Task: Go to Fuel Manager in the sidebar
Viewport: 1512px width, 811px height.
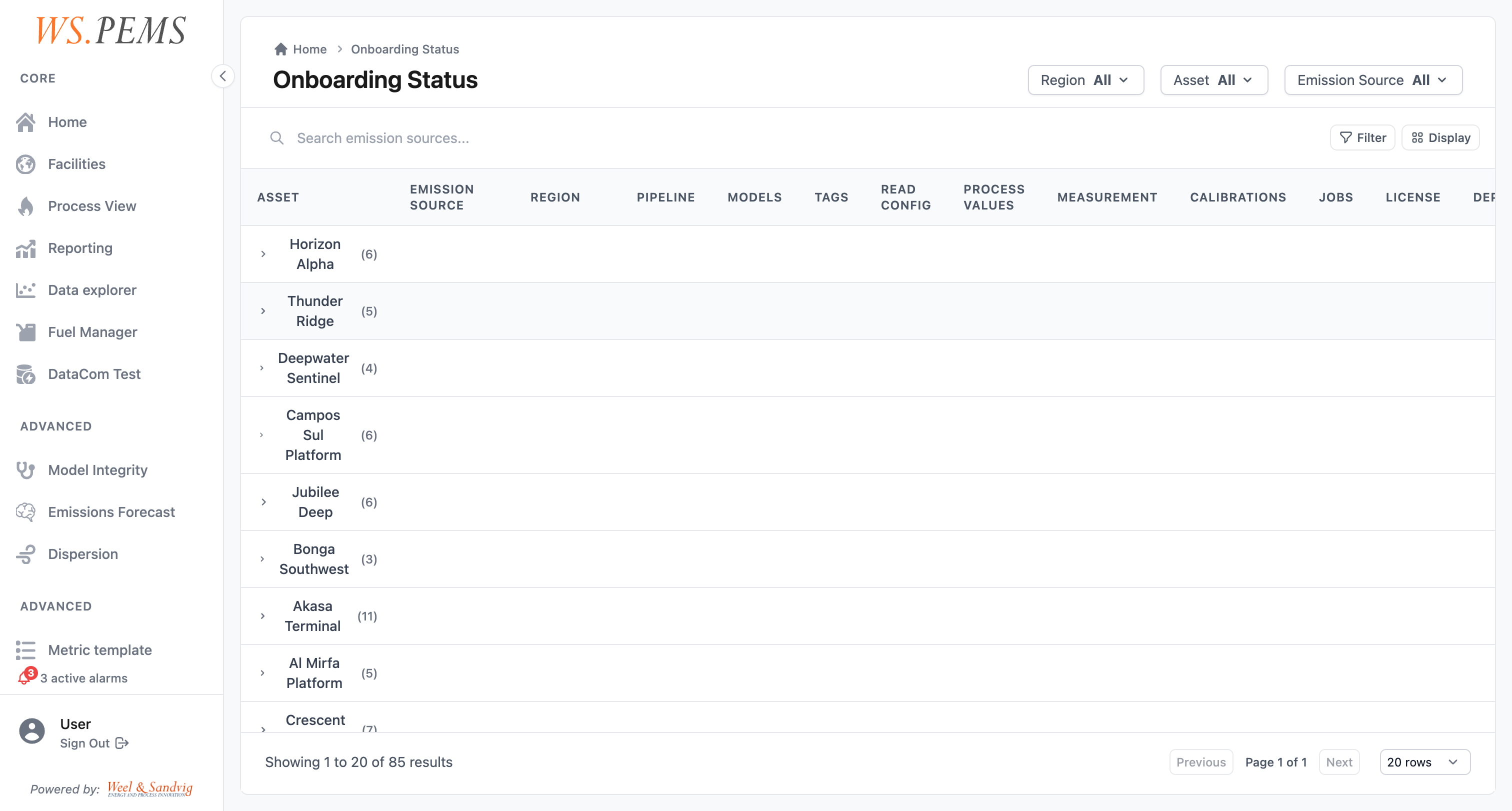Action: coord(92,332)
